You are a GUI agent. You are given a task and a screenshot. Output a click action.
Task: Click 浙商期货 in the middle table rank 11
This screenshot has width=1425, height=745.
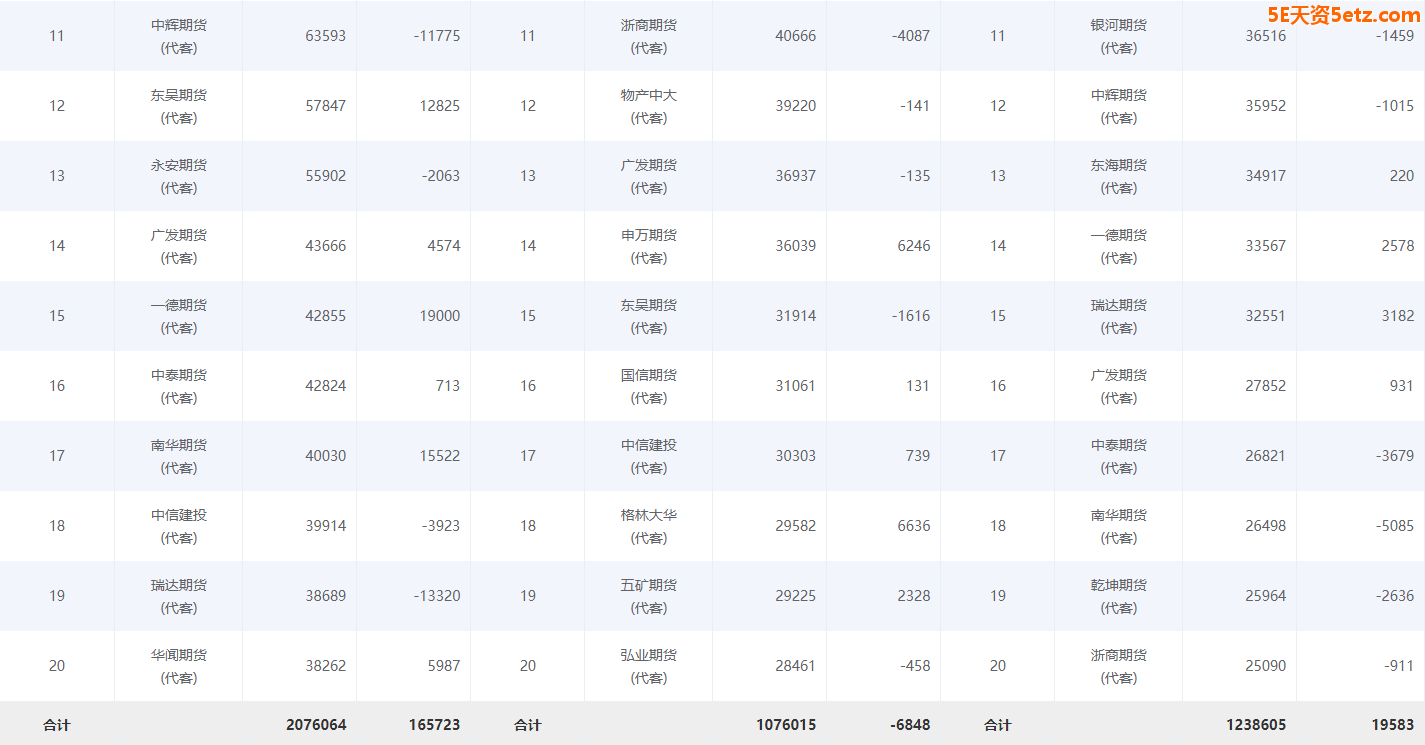click(649, 36)
